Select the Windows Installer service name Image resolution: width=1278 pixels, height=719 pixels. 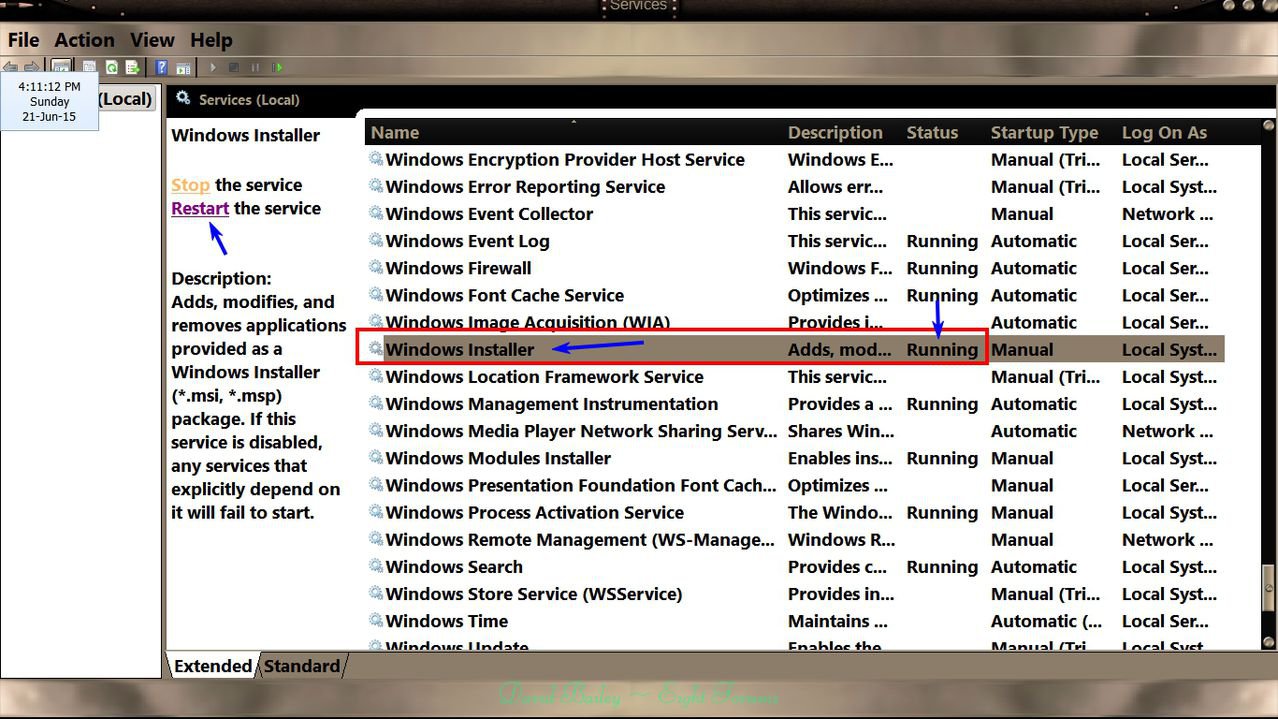pyautogui.click(x=460, y=349)
